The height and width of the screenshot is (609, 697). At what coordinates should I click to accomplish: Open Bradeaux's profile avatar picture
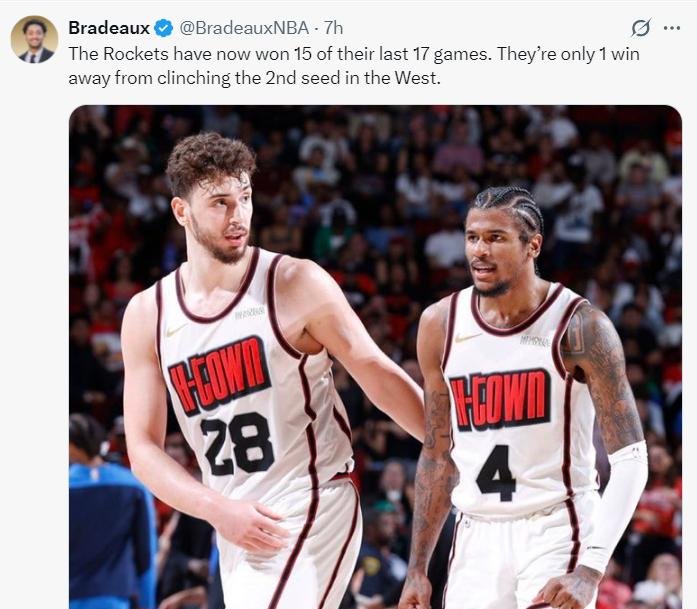[34, 40]
